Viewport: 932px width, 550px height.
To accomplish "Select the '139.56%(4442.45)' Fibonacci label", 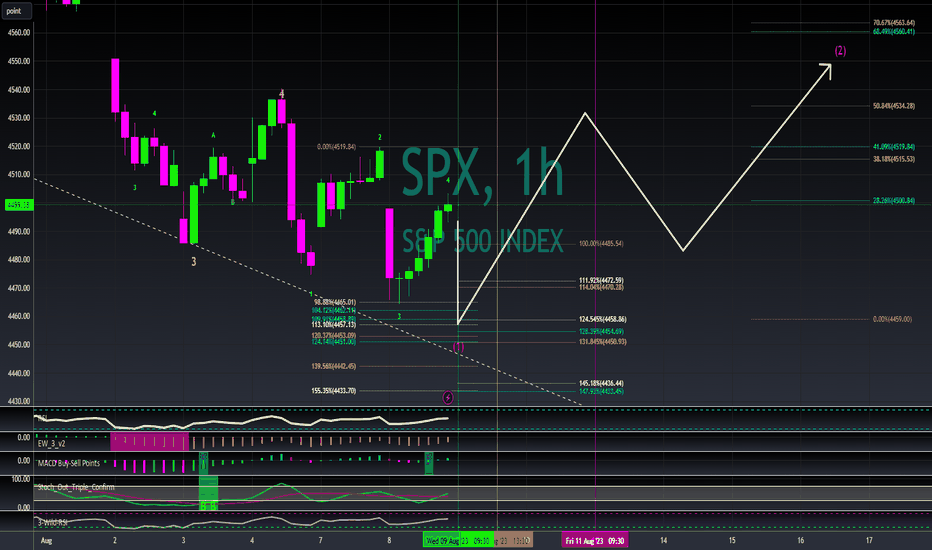I will click(x=333, y=366).
